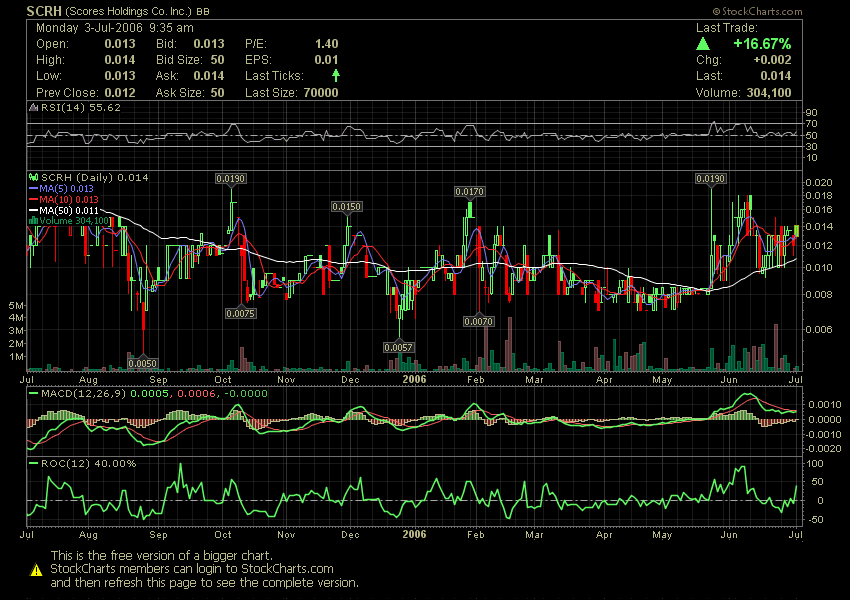850x600 pixels.
Task: Select the red MA(10) legend line
Action: [x=33, y=199]
